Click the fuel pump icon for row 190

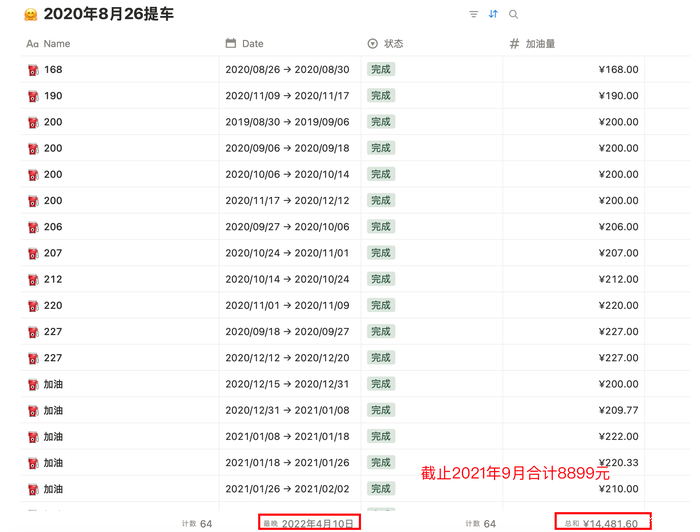point(33,97)
